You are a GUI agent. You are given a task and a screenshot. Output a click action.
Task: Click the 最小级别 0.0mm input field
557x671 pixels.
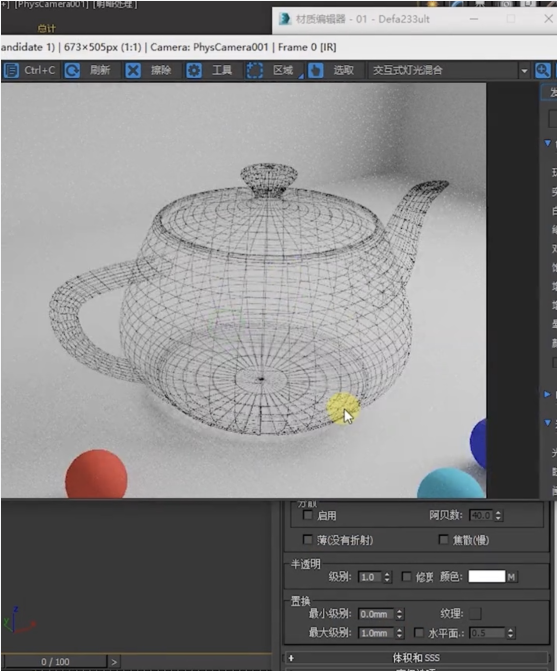(x=376, y=614)
